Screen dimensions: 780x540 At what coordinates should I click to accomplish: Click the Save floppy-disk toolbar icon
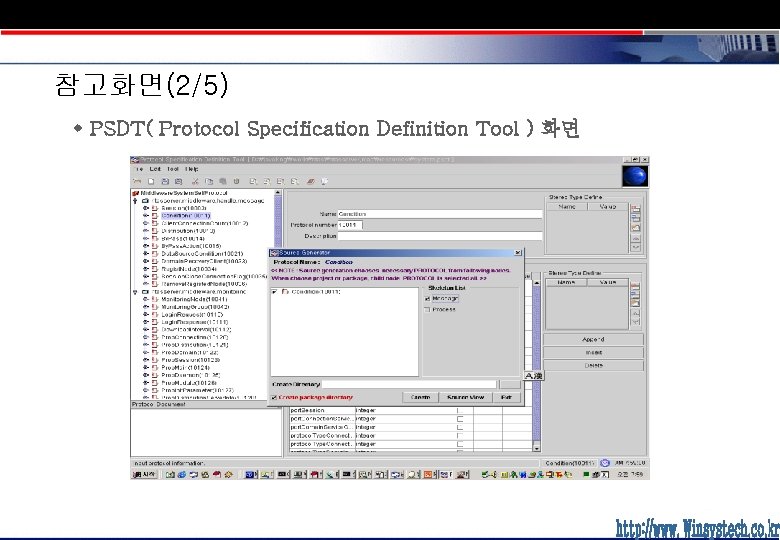165,182
